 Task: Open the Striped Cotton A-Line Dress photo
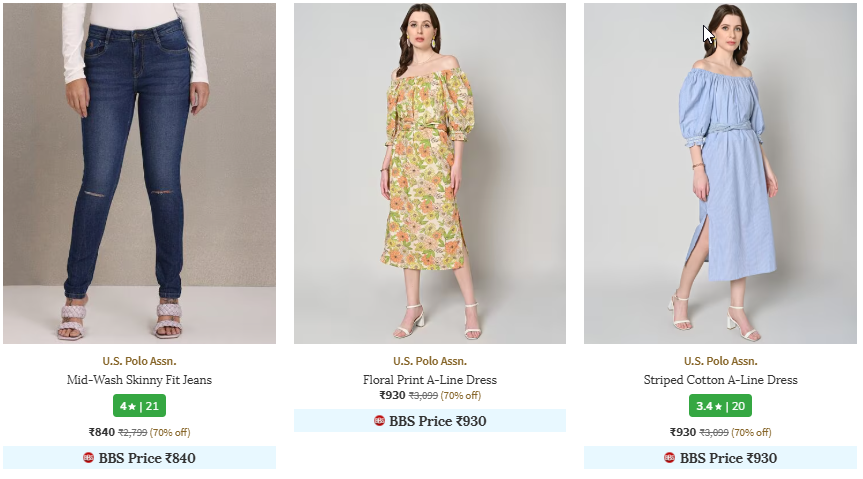tap(720, 173)
